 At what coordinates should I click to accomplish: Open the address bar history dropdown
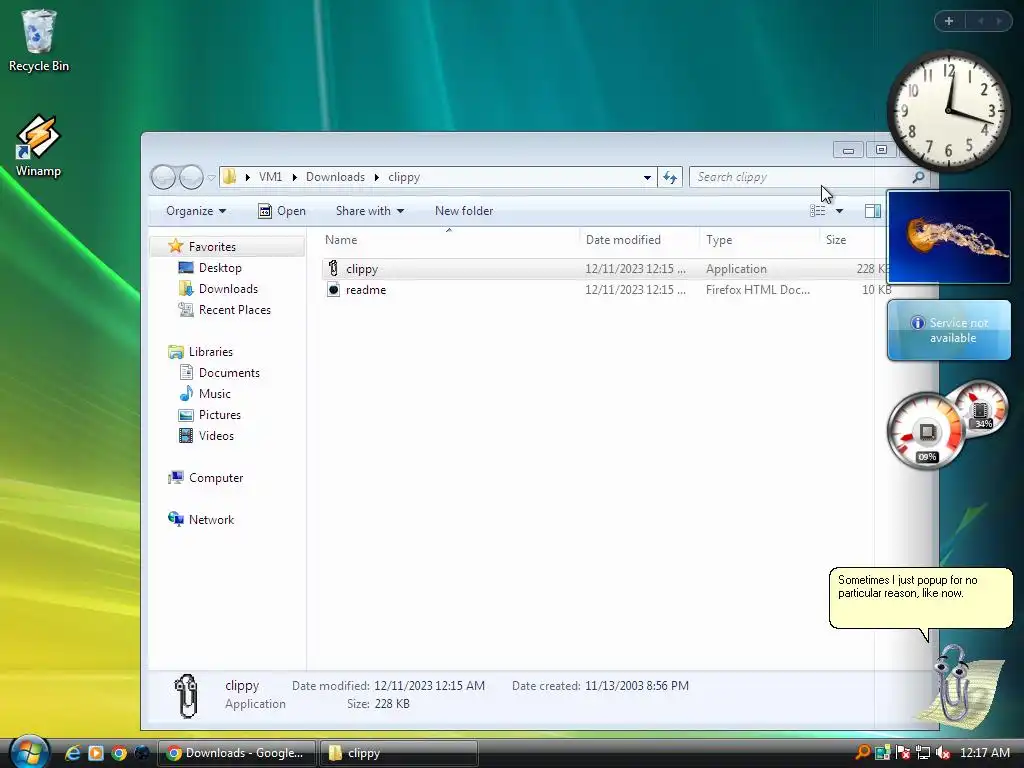coord(647,177)
